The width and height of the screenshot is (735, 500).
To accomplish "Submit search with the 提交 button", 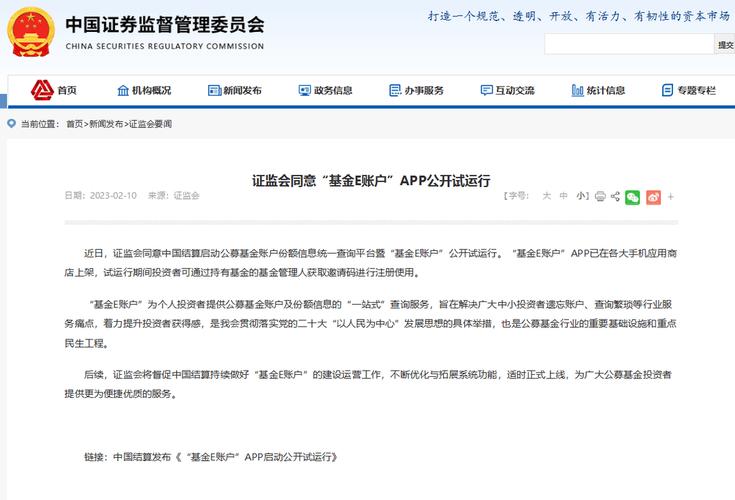I will (x=725, y=44).
